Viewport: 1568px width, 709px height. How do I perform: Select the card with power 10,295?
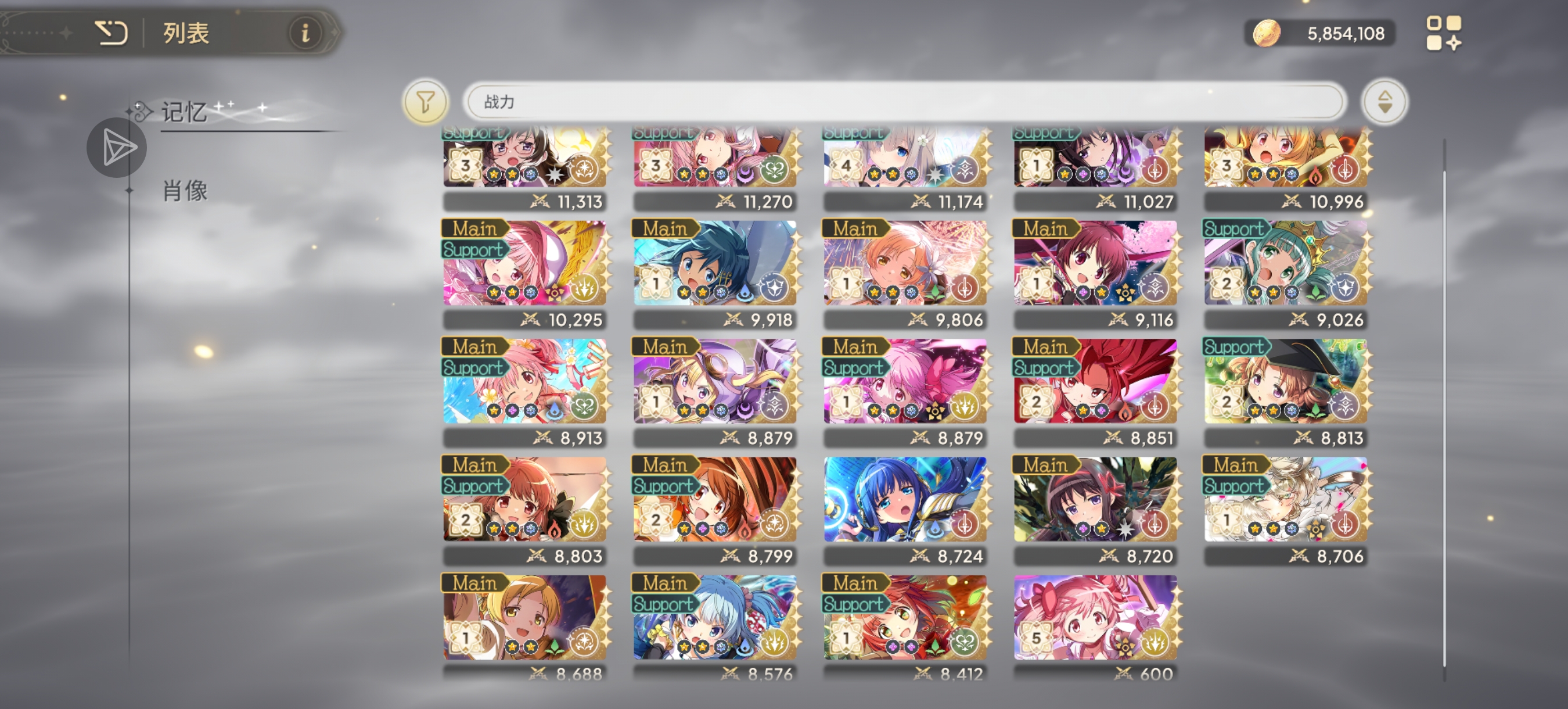pos(524,274)
